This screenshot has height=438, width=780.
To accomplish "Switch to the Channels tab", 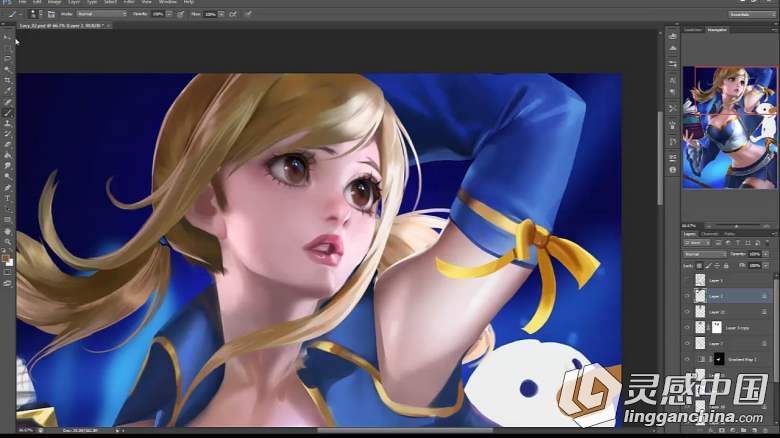I will pyautogui.click(x=710, y=234).
